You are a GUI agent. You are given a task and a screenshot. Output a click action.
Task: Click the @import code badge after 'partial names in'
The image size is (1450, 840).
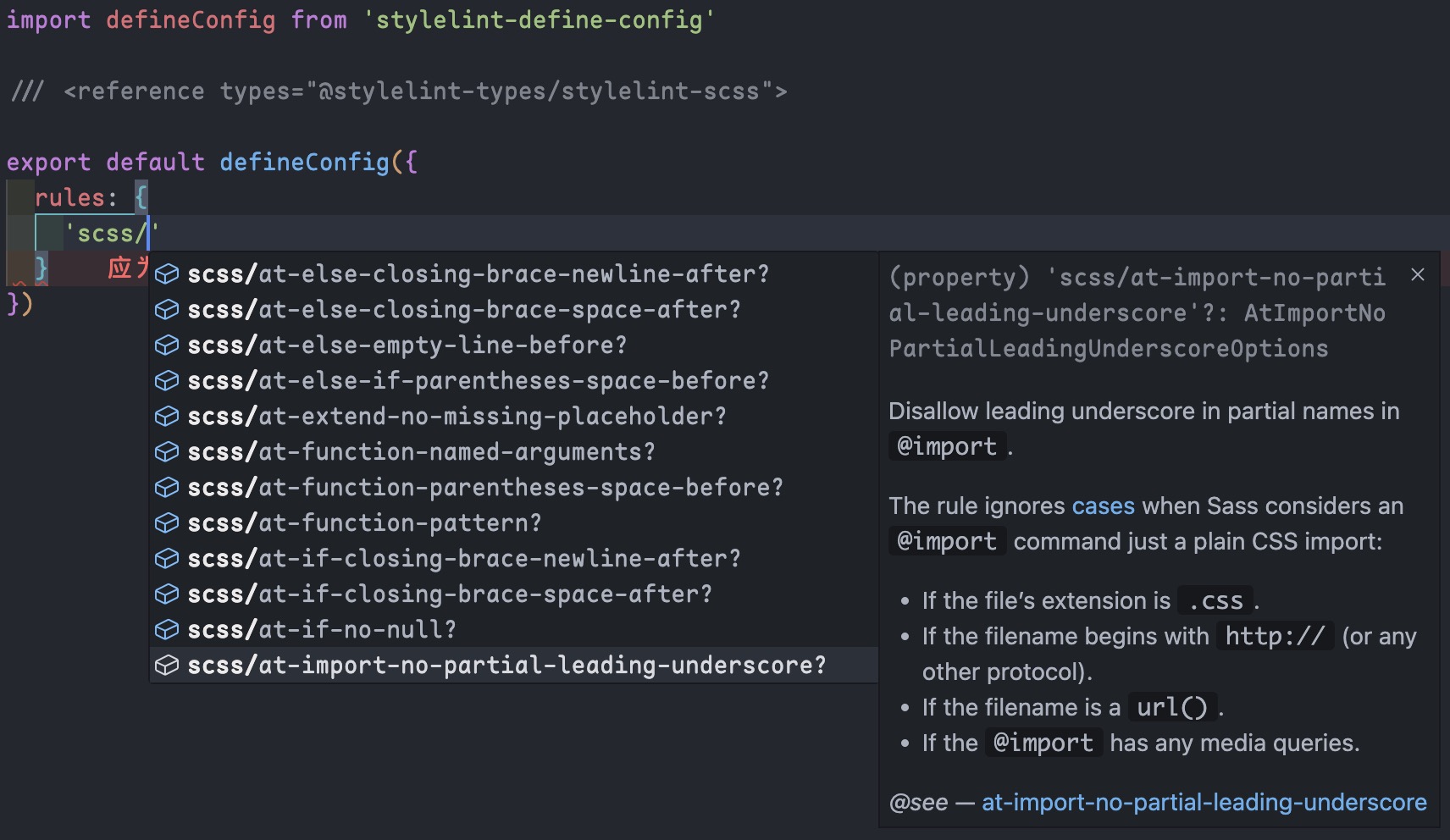tap(947, 446)
